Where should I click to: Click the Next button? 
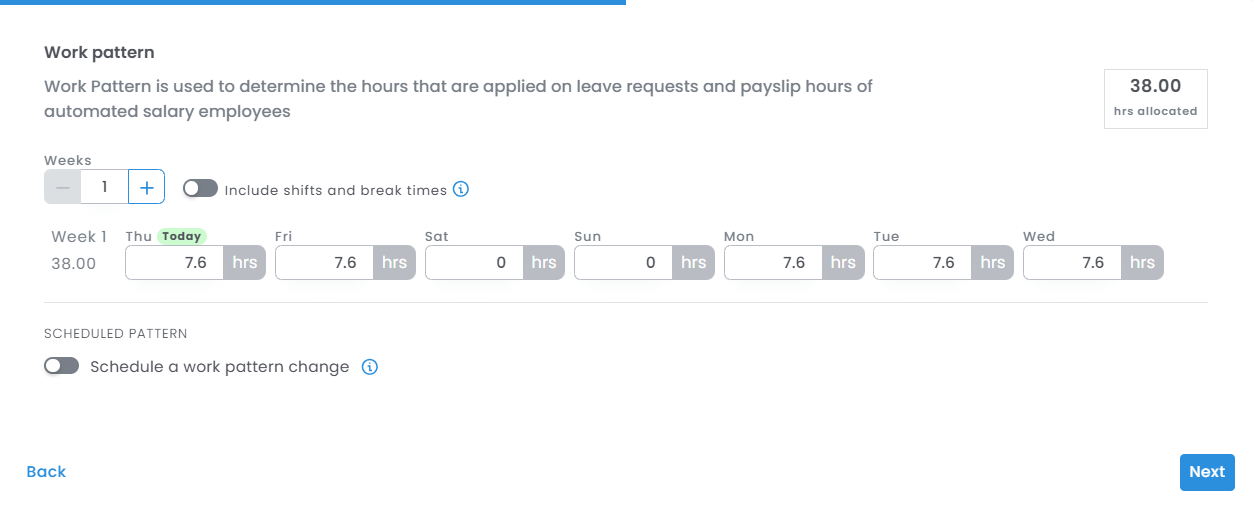[x=1207, y=472]
